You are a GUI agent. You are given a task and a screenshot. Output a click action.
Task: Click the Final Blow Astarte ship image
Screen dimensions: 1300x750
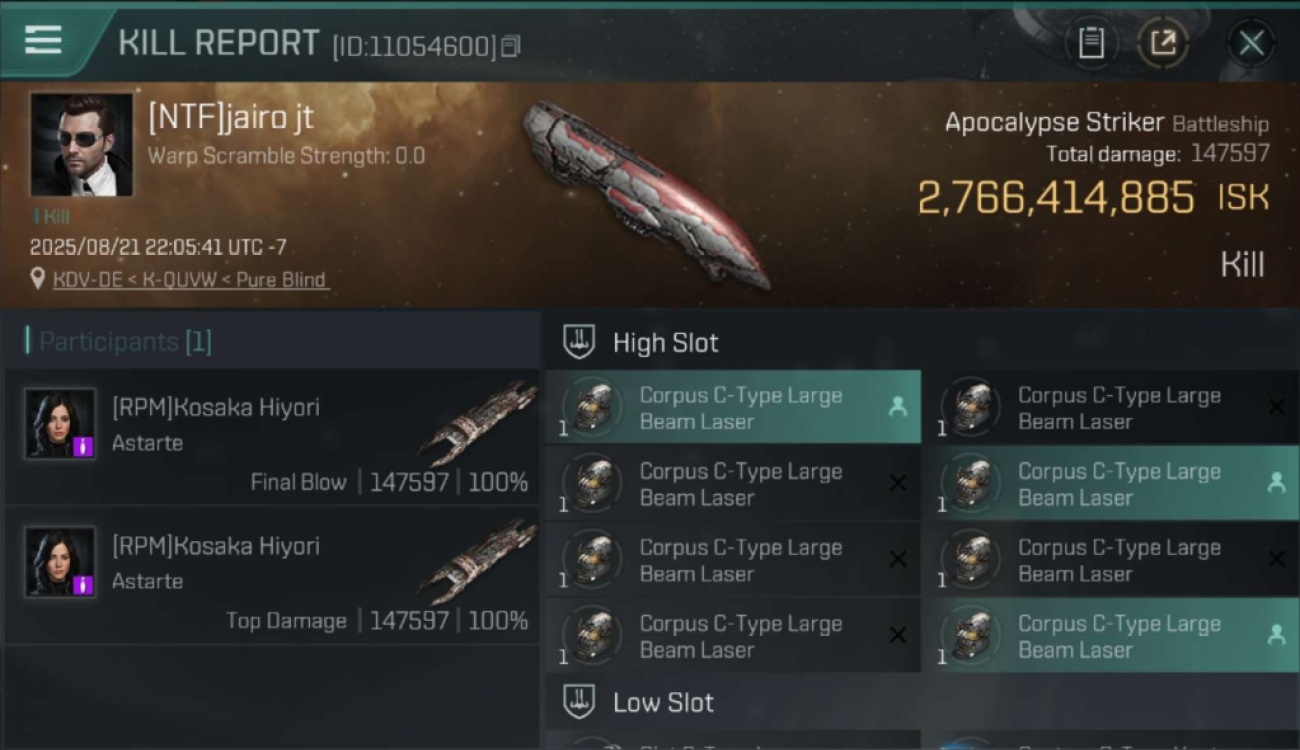point(477,423)
